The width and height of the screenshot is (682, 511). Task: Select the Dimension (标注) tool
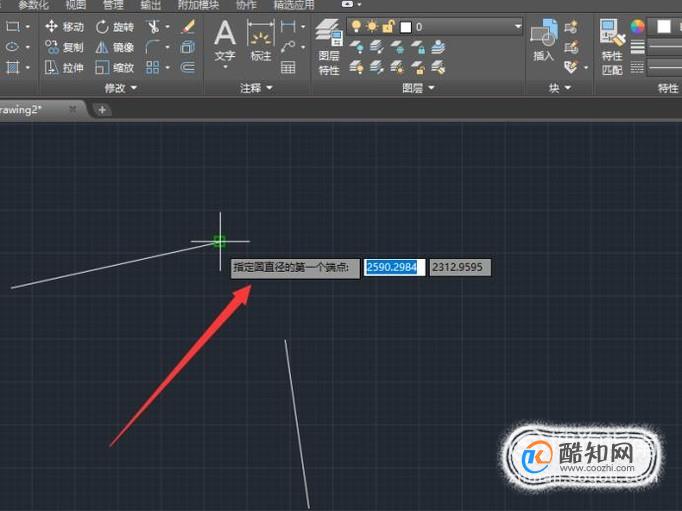pos(261,40)
